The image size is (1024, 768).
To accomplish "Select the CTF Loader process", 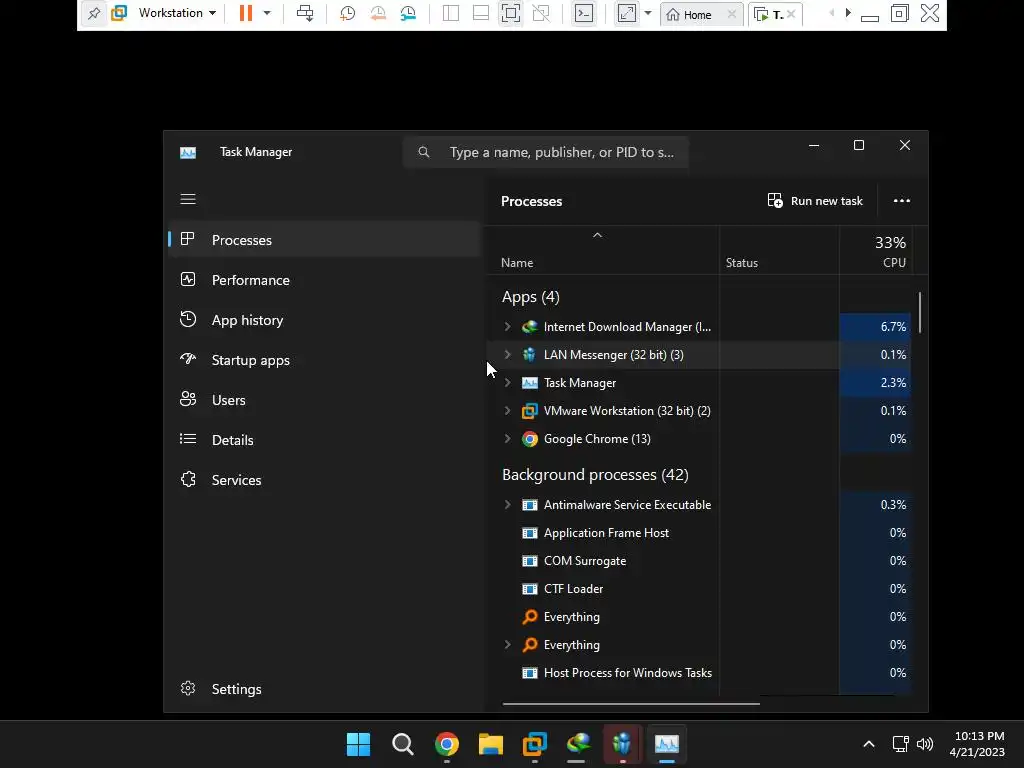I will (x=699, y=589).
